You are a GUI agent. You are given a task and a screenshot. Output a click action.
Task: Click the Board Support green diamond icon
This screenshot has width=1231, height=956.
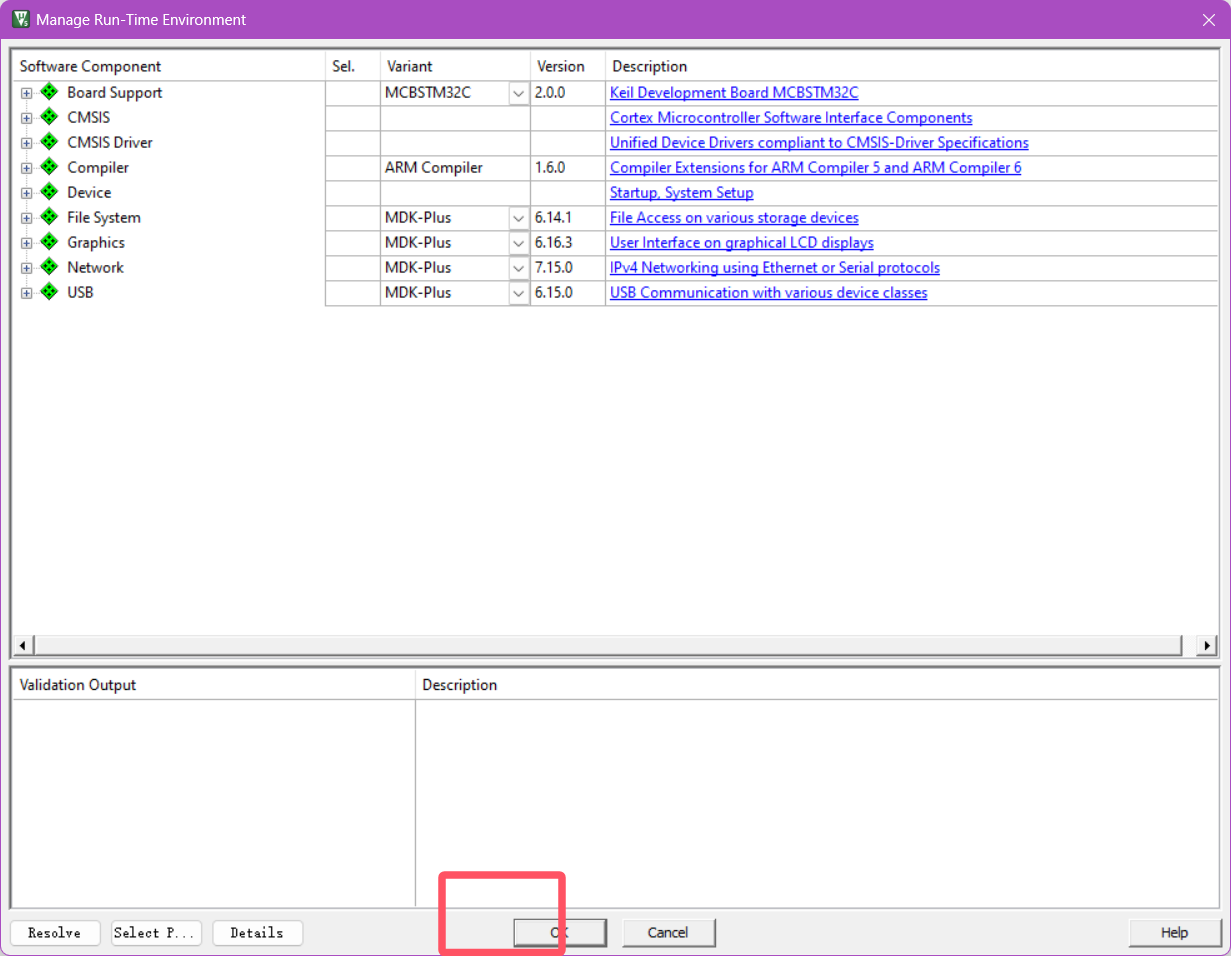tap(49, 92)
